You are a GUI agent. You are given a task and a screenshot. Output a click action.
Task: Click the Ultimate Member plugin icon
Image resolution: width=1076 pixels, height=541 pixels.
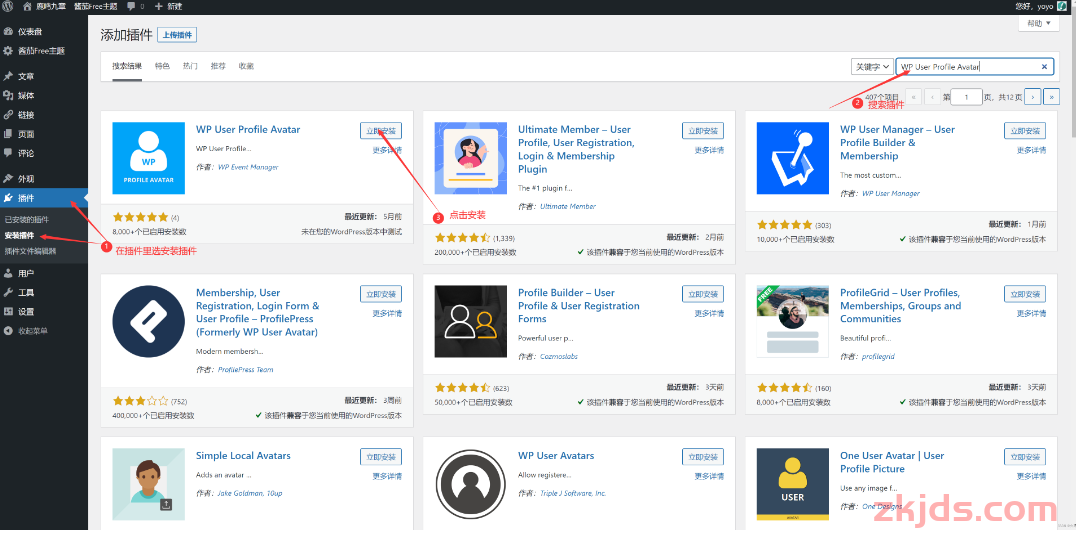click(471, 159)
